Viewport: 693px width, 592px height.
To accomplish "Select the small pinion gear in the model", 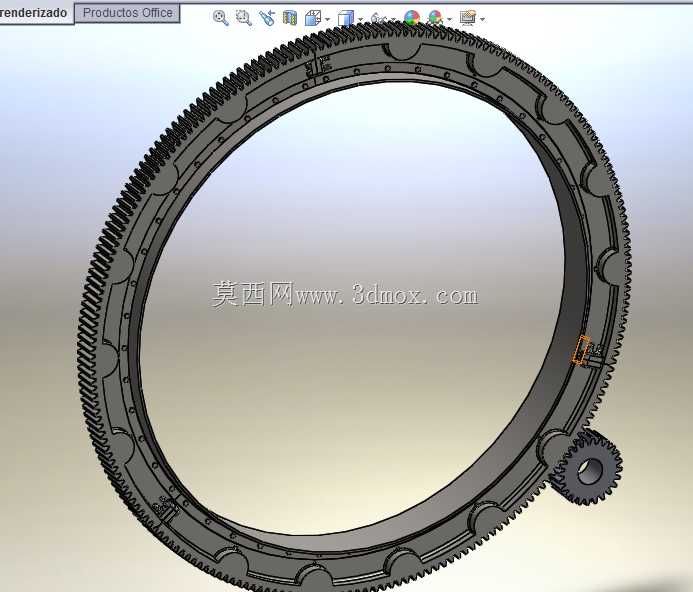I will click(588, 469).
